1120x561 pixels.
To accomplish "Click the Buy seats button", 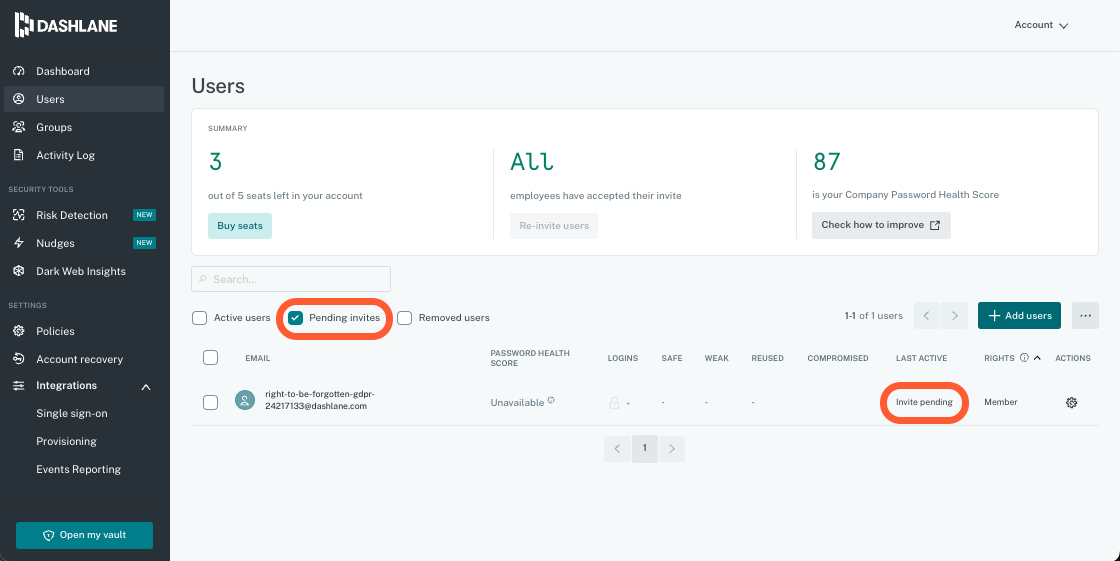I will (x=240, y=225).
